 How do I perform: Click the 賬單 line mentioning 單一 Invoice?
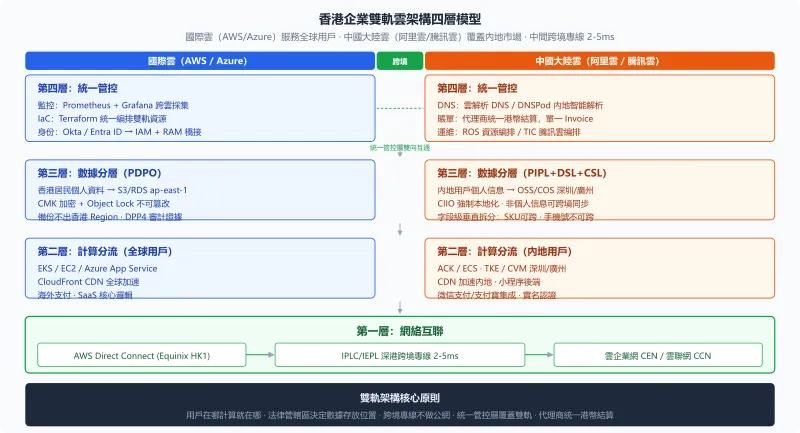(x=515, y=118)
